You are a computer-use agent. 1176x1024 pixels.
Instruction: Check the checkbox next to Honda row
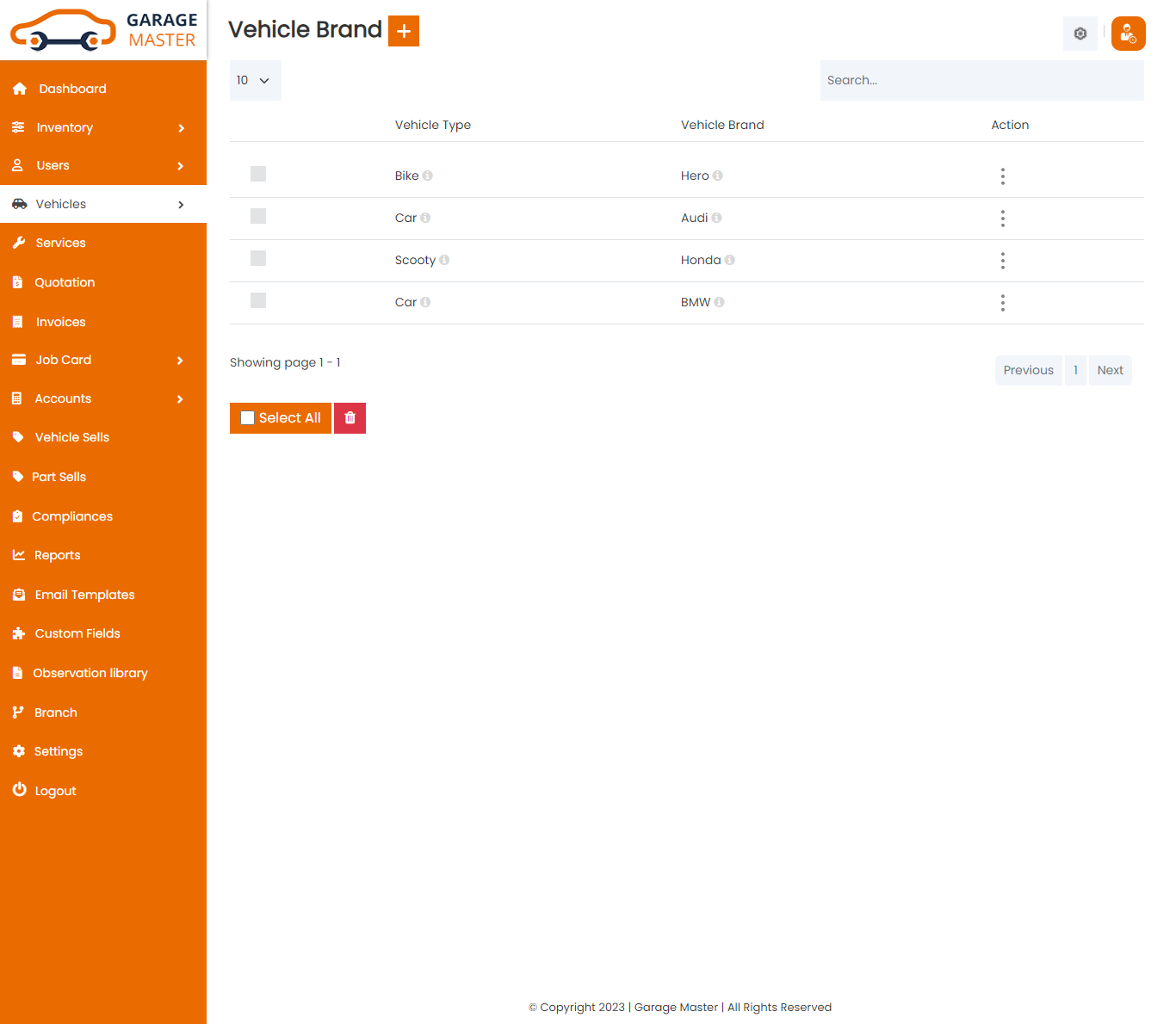(x=258, y=257)
